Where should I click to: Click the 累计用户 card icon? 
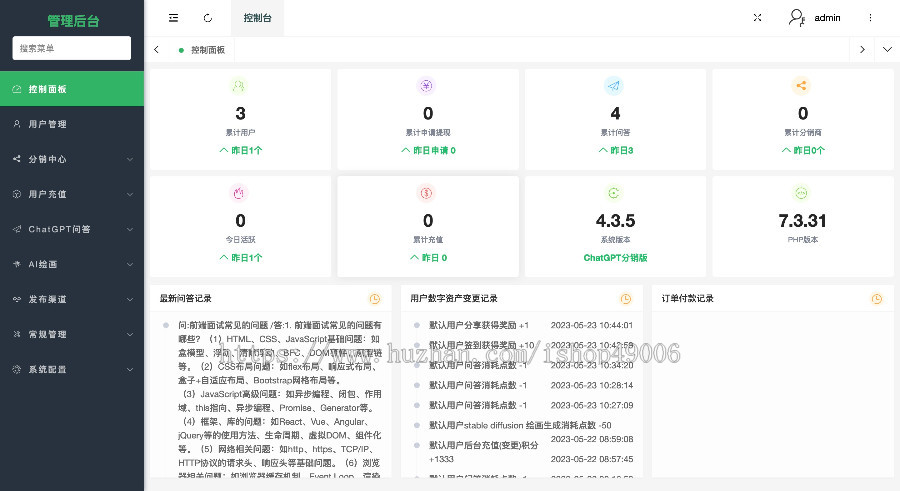tap(240, 86)
